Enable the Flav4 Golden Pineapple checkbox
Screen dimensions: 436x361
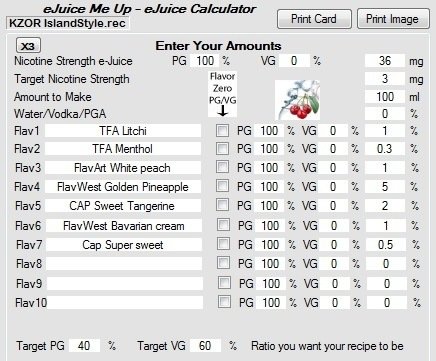[x=222, y=186]
